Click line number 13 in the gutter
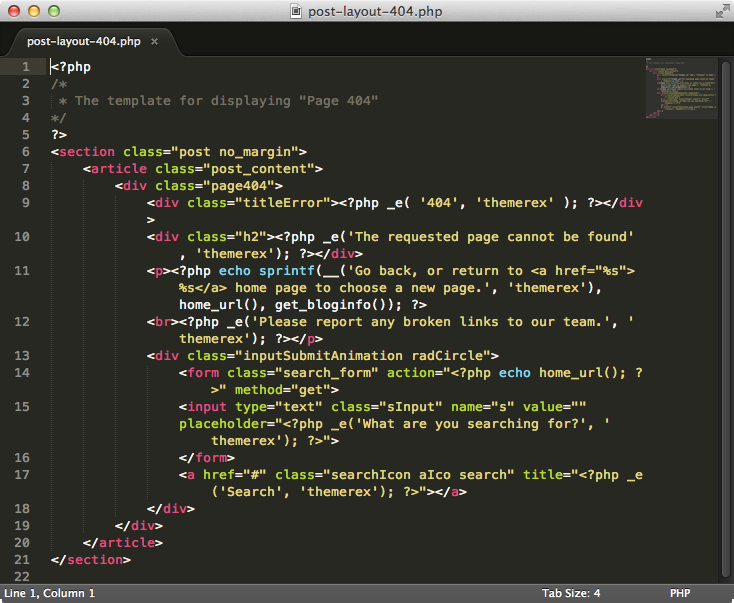 point(22,356)
